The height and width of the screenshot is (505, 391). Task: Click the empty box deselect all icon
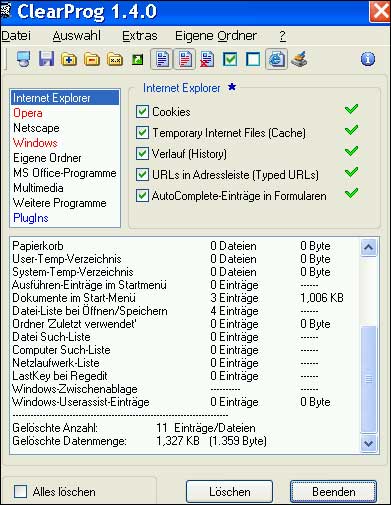click(253, 59)
